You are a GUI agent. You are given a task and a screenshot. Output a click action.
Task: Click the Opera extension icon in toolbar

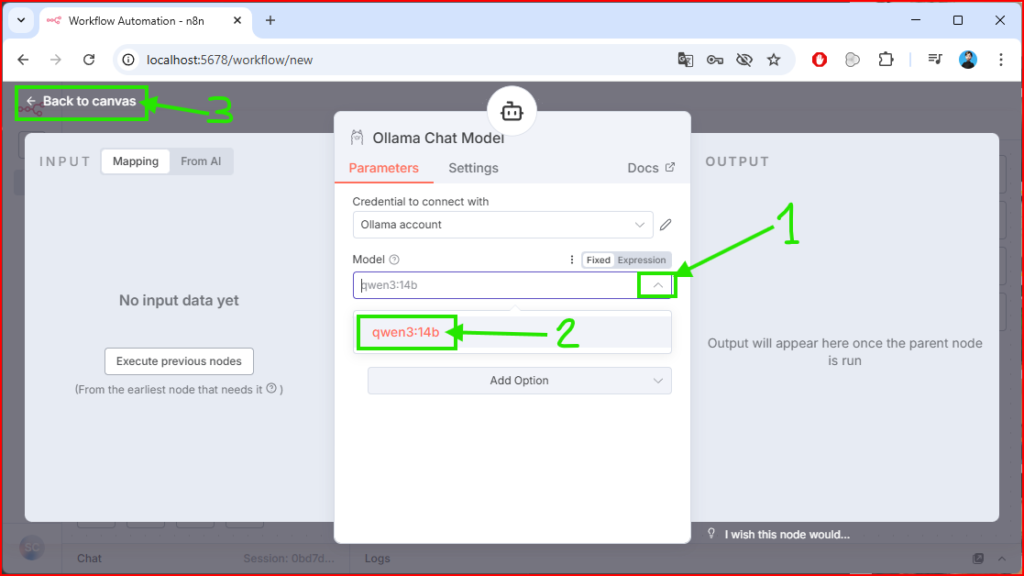pos(819,60)
